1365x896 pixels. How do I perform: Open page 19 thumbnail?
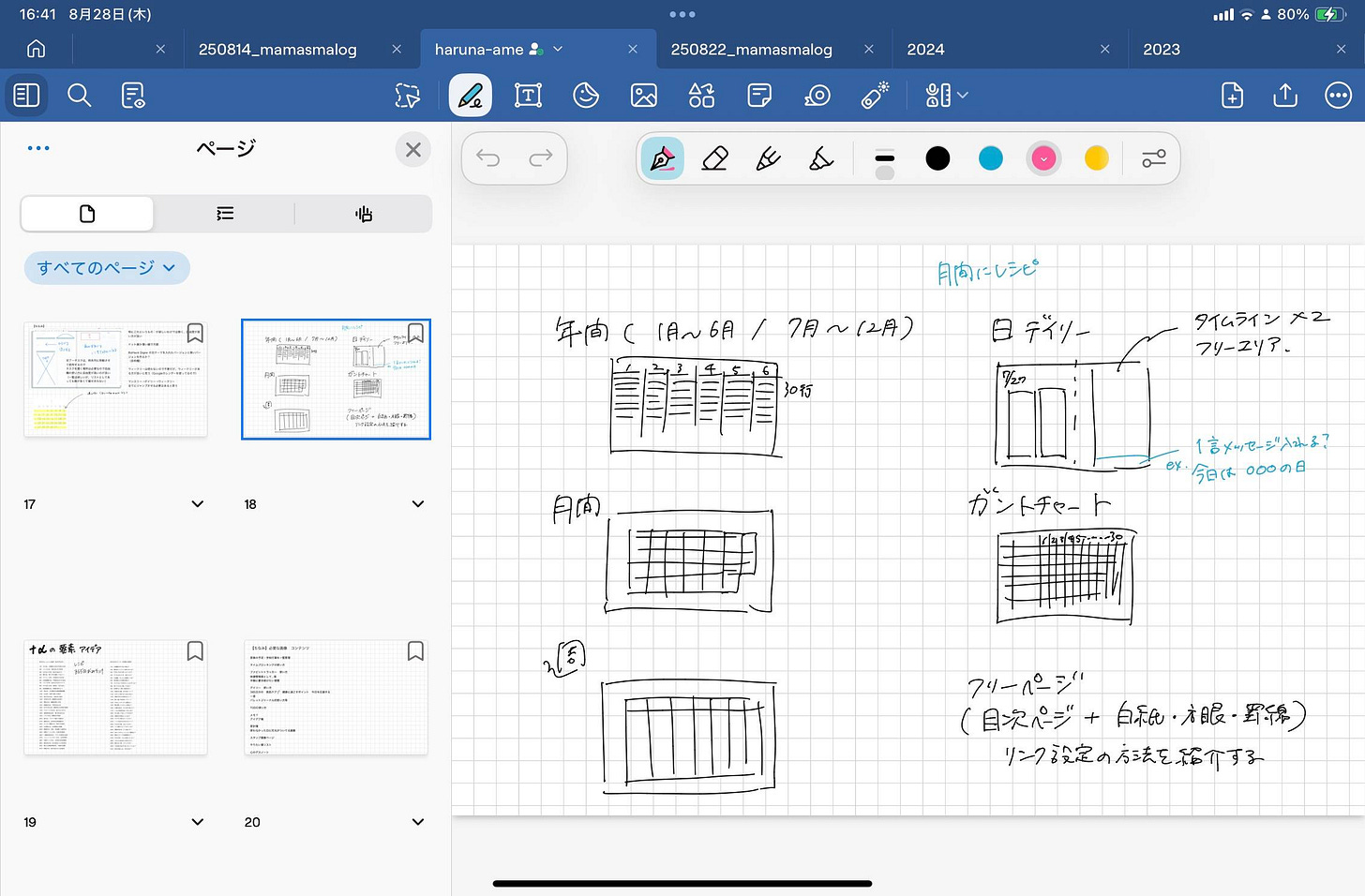tap(115, 697)
